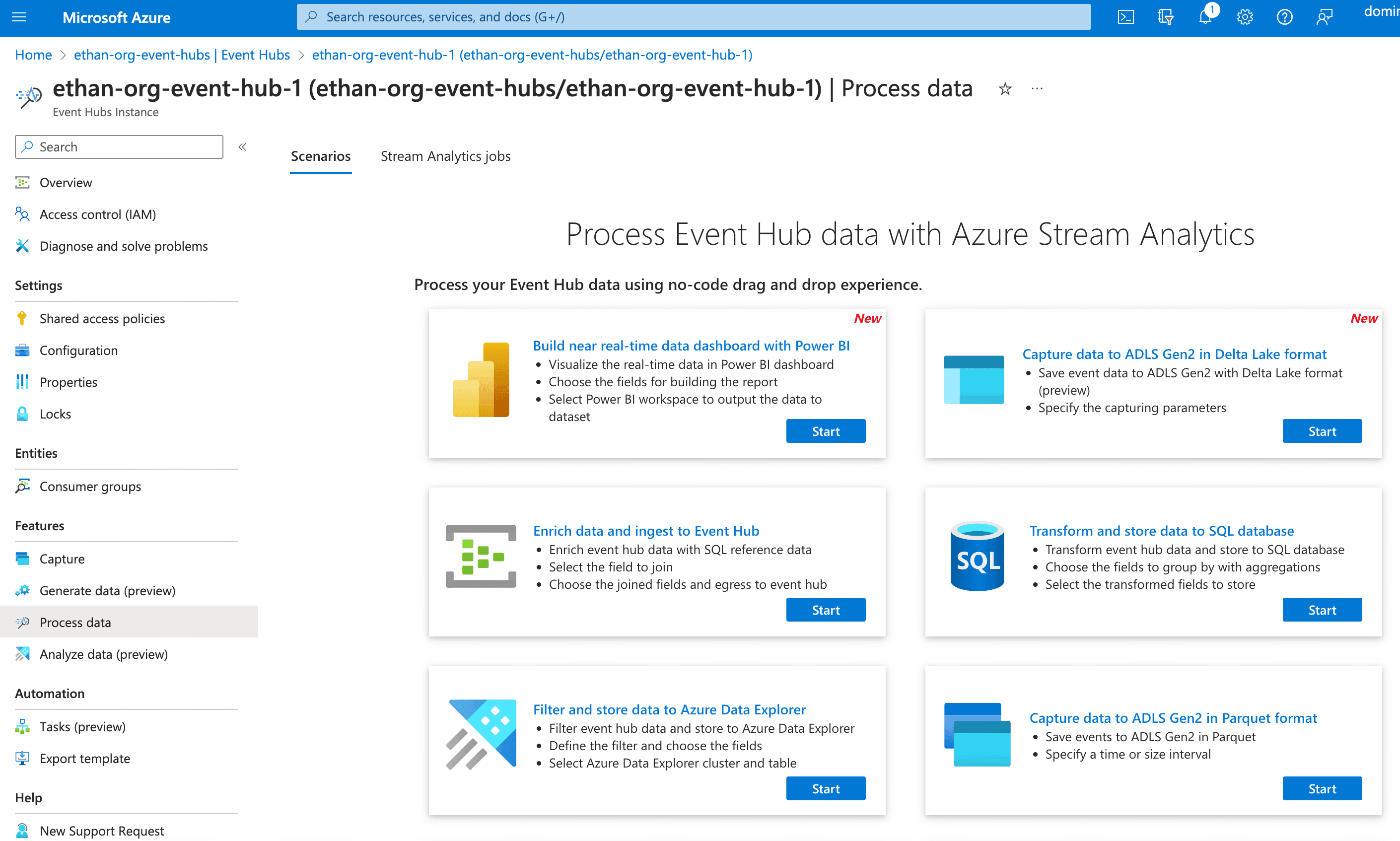Start the Enrich data scenario

826,610
